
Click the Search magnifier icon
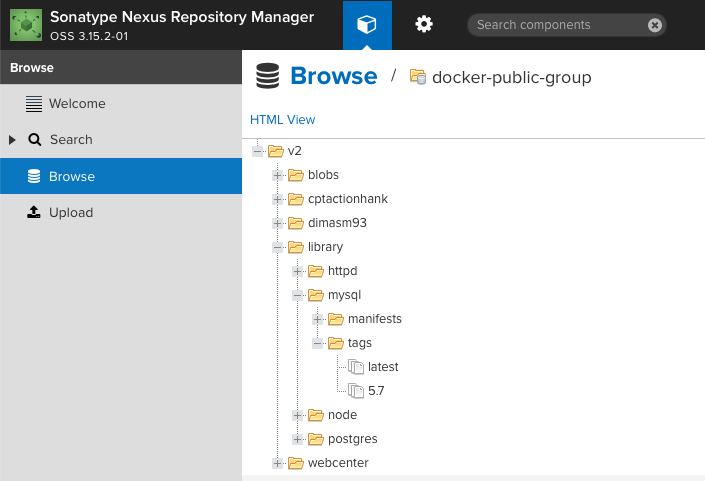[x=35, y=139]
